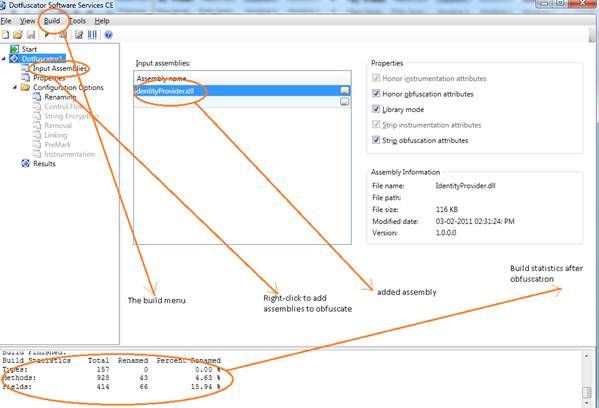Image resolution: width=599 pixels, height=408 pixels.
Task: Click the edit settings notepad toolbar icon
Action: coord(79,35)
